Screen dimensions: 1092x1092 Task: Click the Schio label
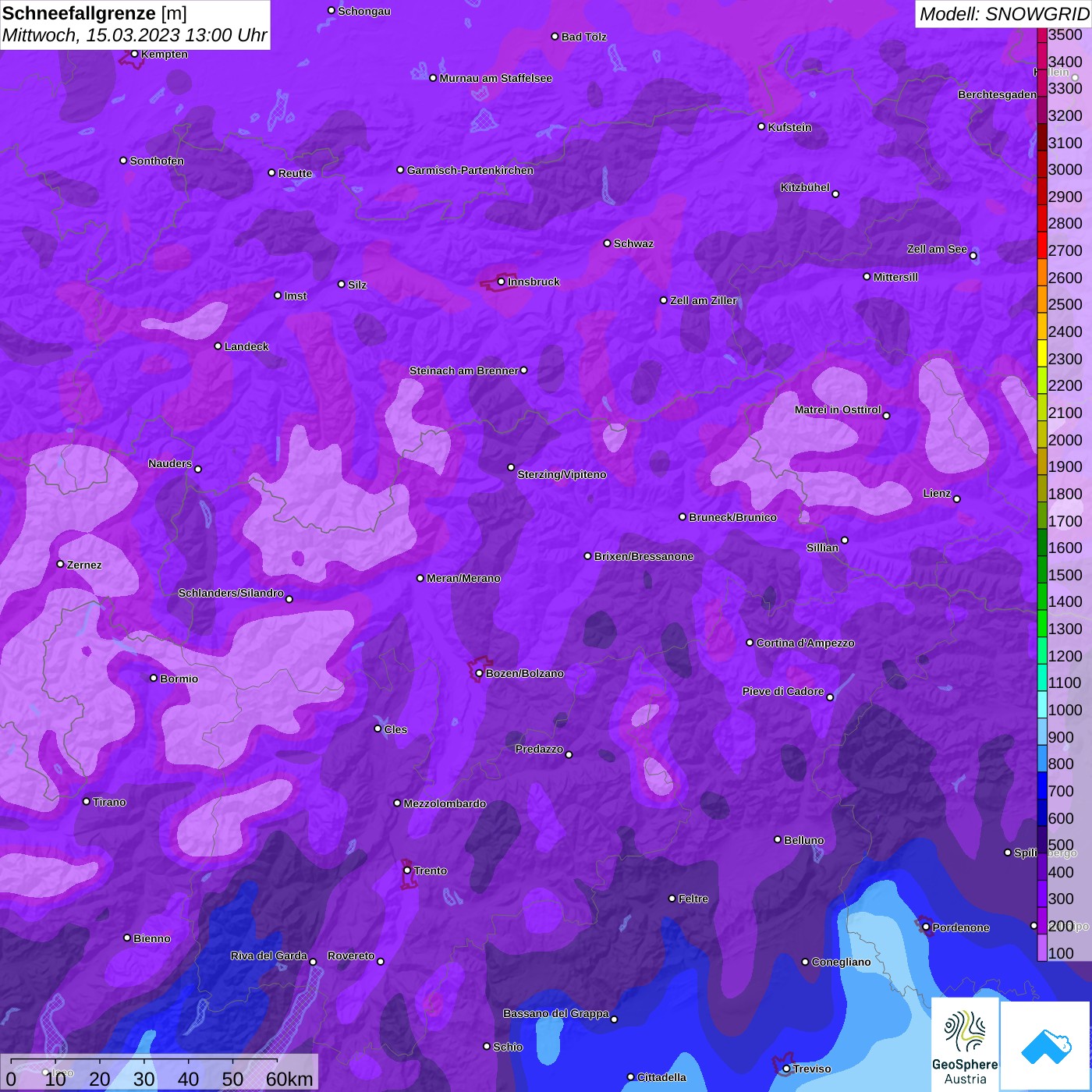508,1047
